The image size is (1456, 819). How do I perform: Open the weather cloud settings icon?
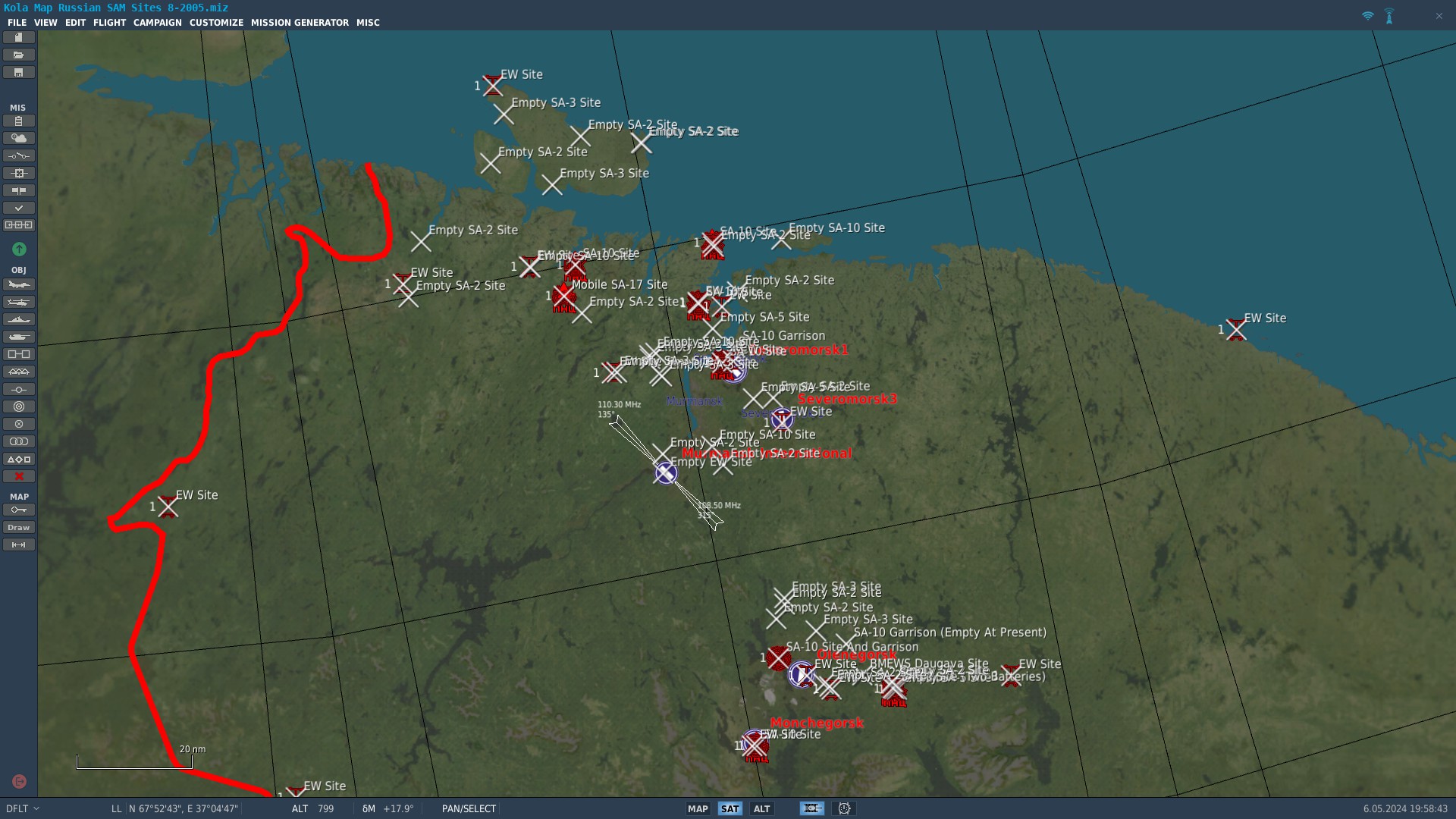pos(19,138)
